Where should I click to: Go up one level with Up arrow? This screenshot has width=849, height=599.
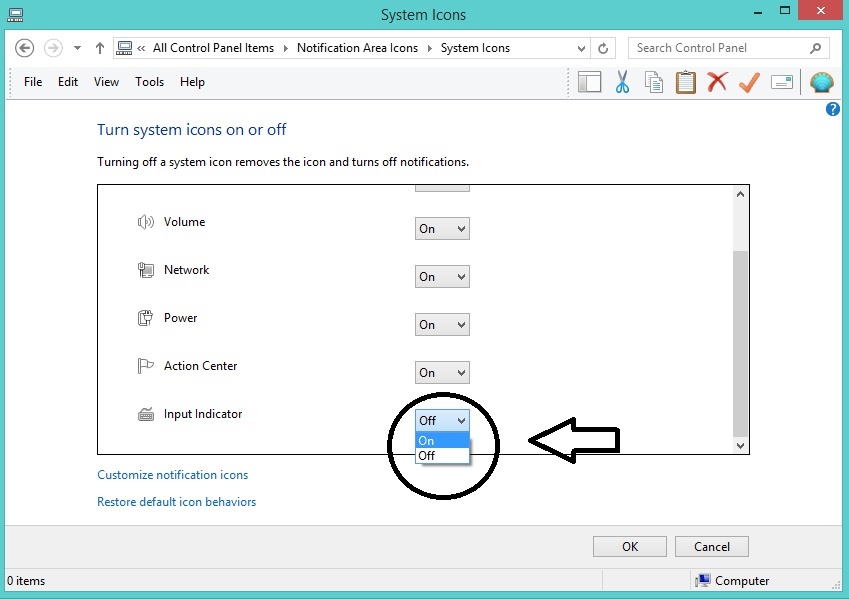pos(100,48)
